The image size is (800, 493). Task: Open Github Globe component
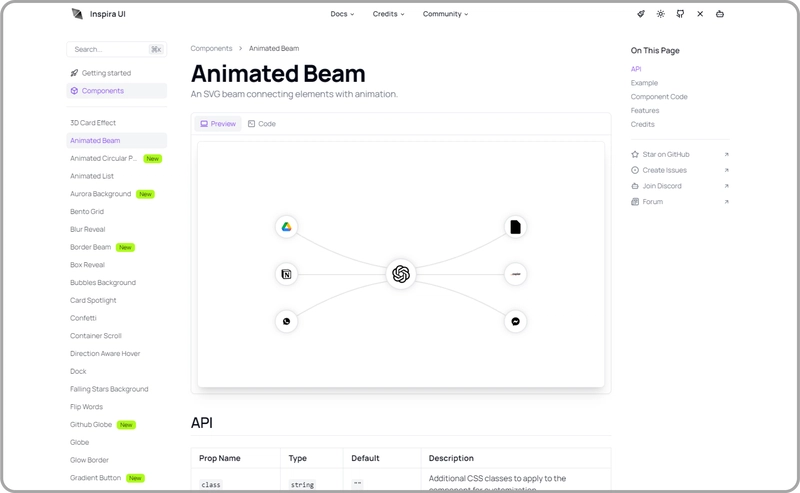point(91,425)
